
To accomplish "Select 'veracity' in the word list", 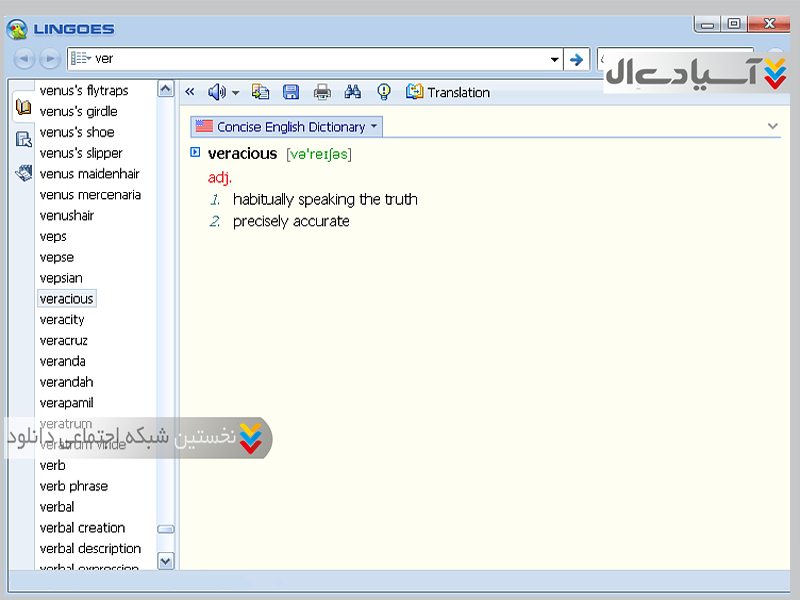I will coord(62,320).
